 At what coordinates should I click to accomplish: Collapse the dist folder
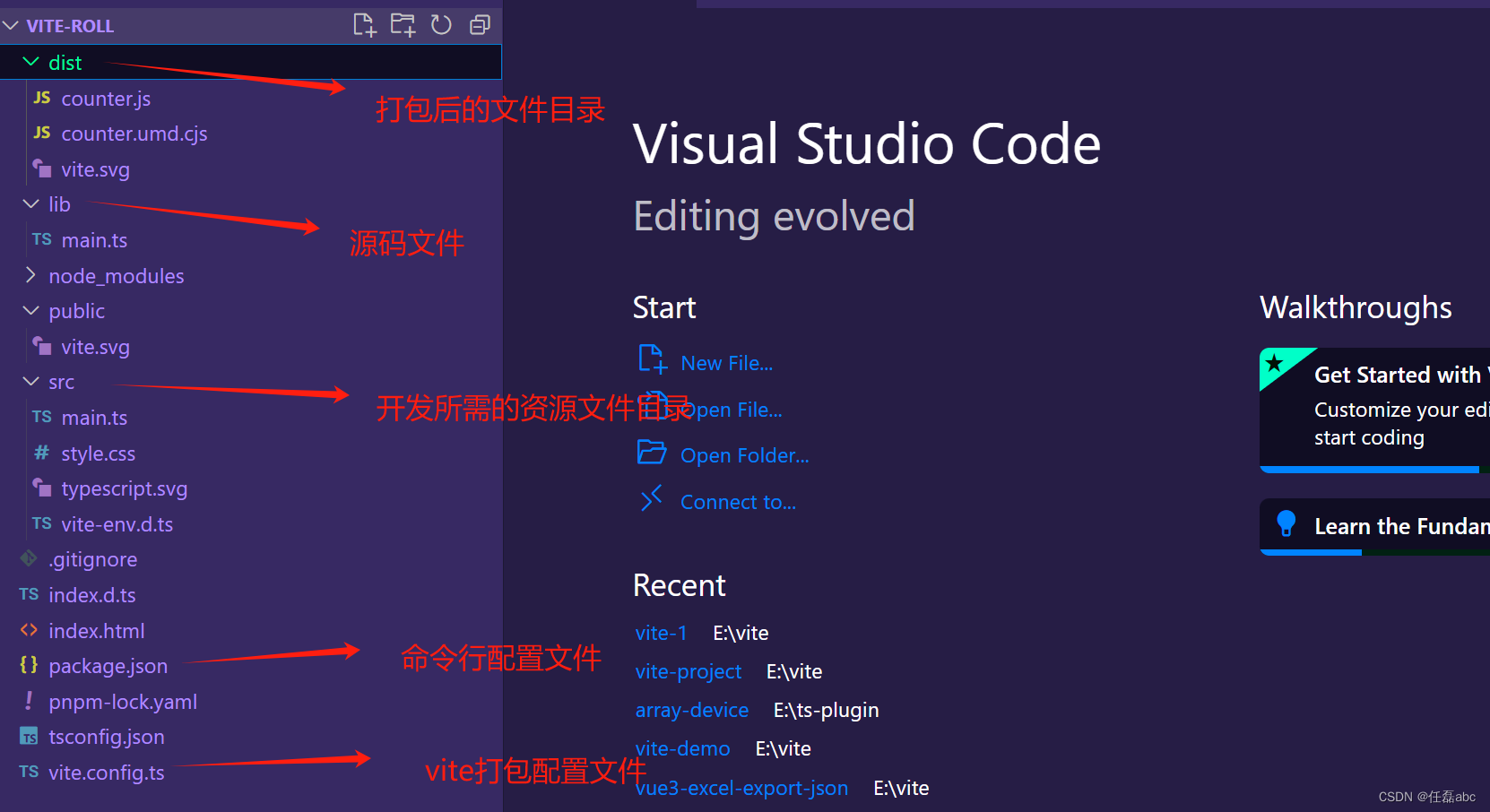click(x=30, y=62)
